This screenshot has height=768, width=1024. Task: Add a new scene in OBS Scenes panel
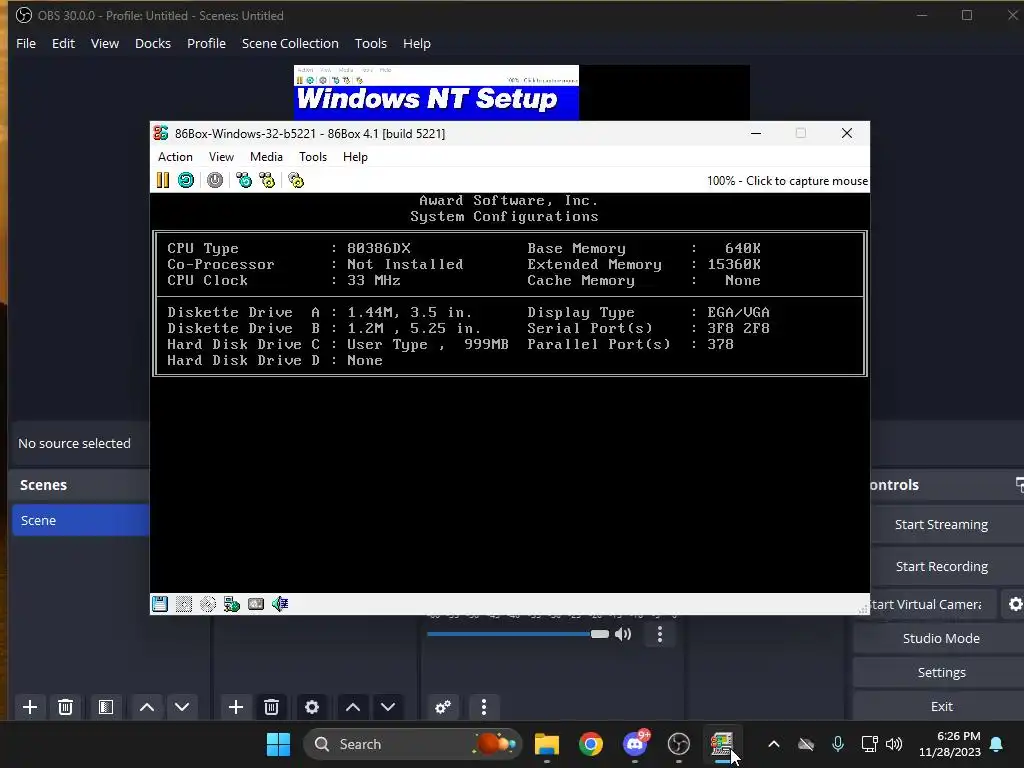[x=30, y=707]
